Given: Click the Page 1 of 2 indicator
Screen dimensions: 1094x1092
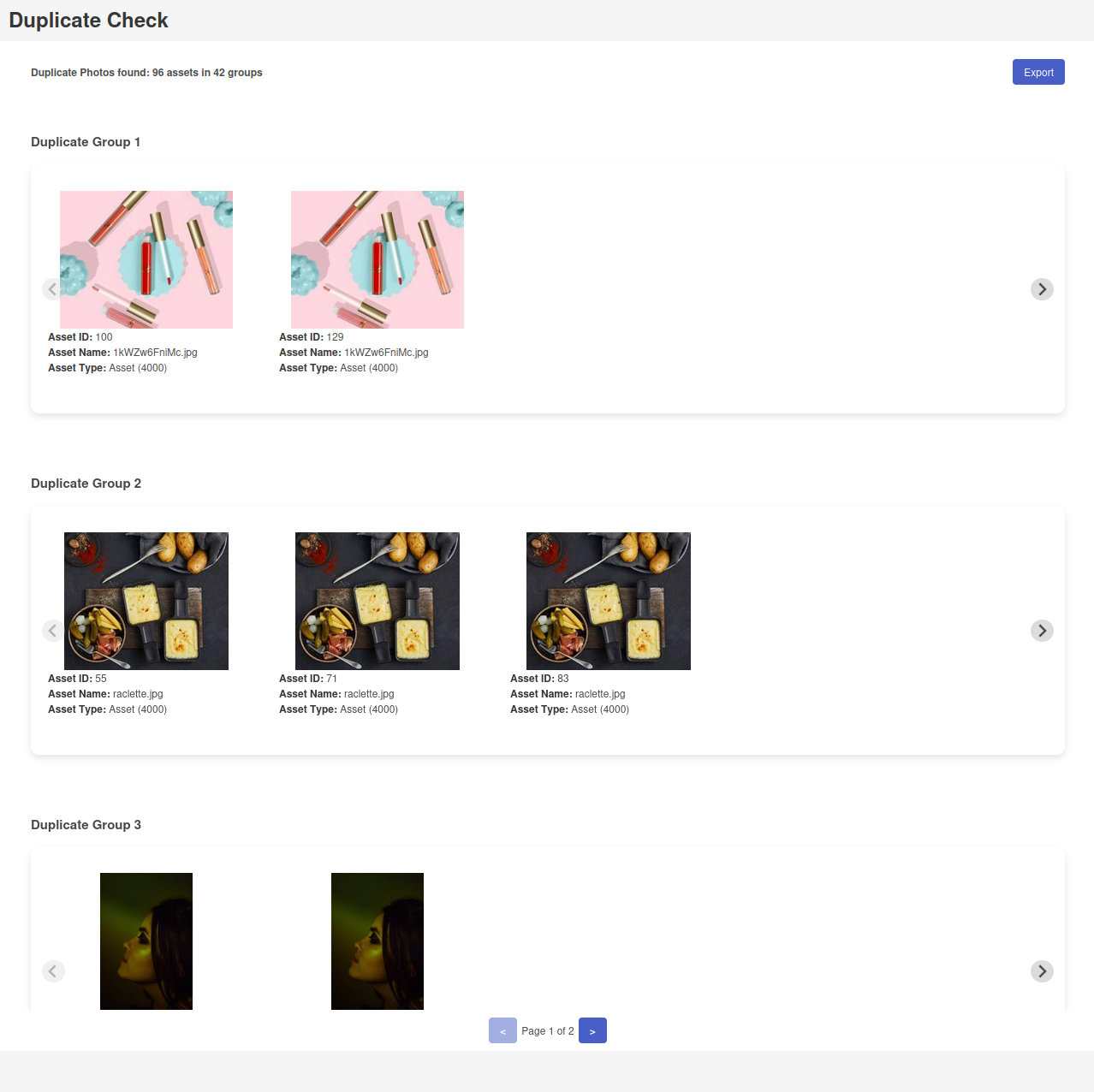Looking at the screenshot, I should click(x=547, y=1031).
